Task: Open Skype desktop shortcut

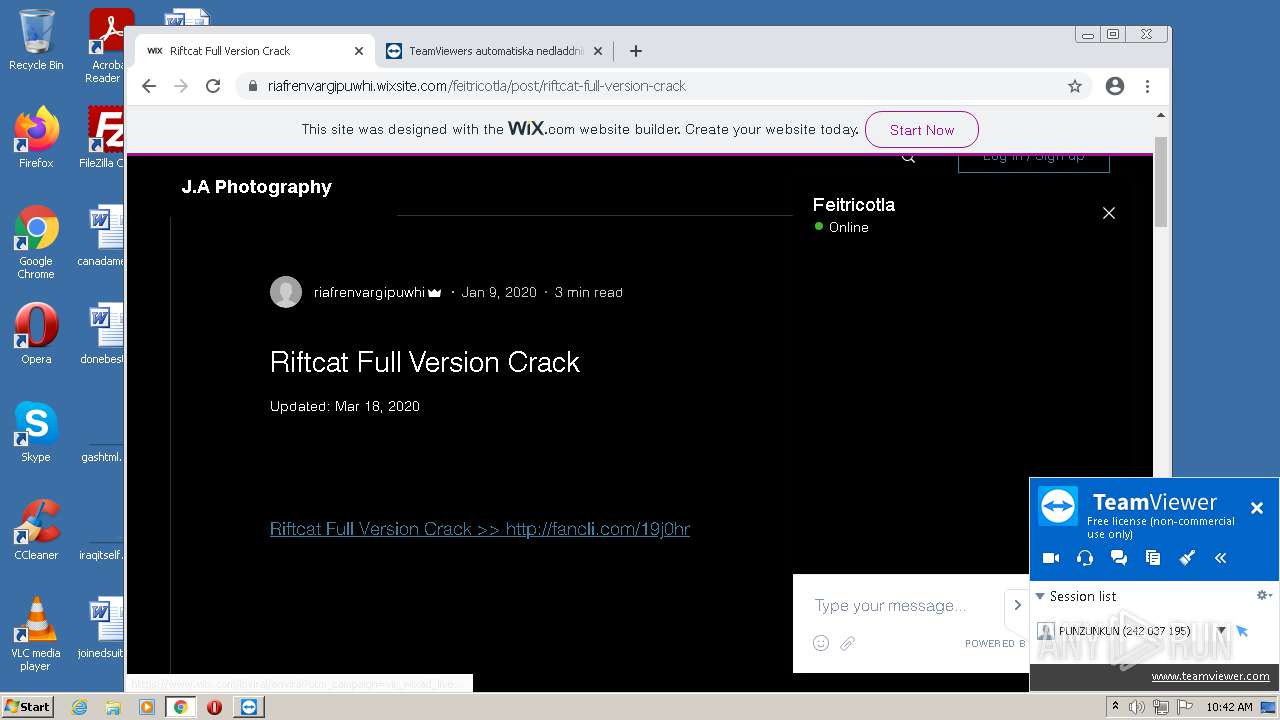Action: click(x=36, y=432)
